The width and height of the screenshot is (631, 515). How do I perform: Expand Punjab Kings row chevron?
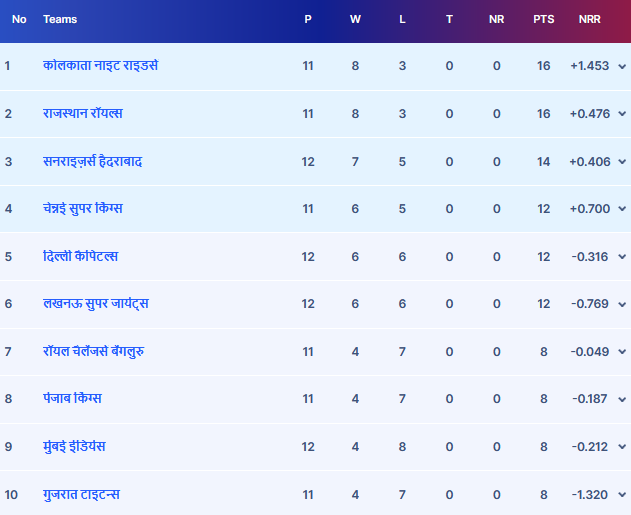(622, 399)
